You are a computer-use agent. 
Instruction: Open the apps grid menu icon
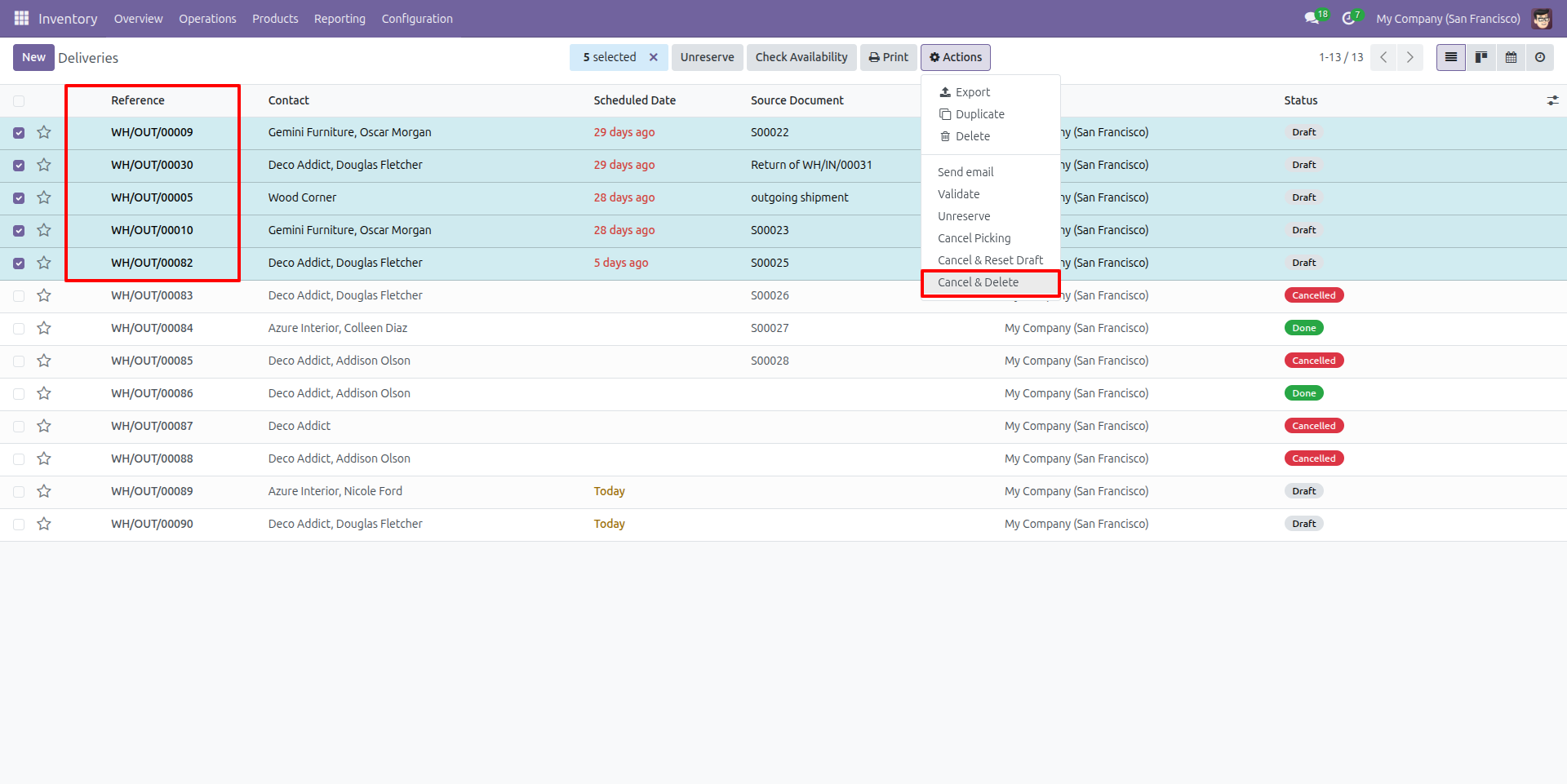21,18
